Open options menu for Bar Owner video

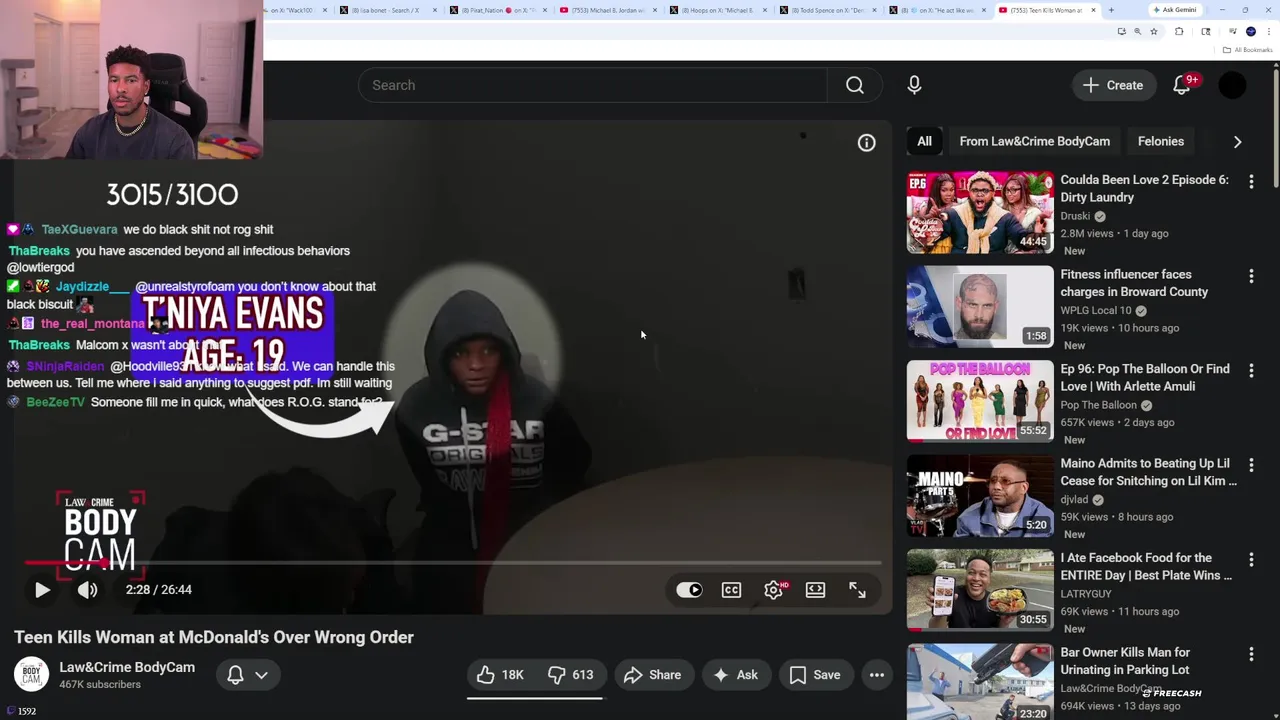[x=1251, y=654]
